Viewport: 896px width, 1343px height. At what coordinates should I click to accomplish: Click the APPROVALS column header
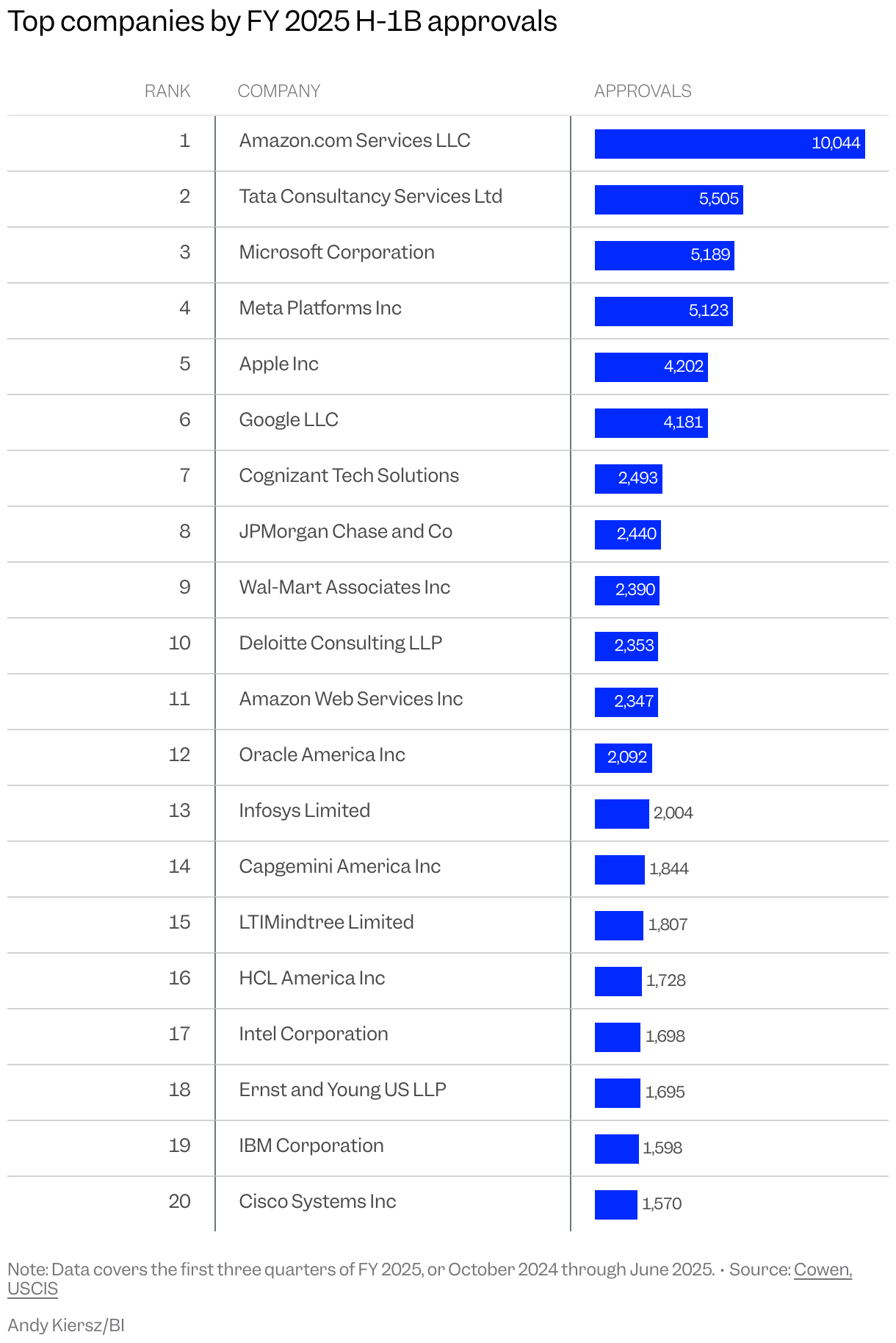pos(643,91)
